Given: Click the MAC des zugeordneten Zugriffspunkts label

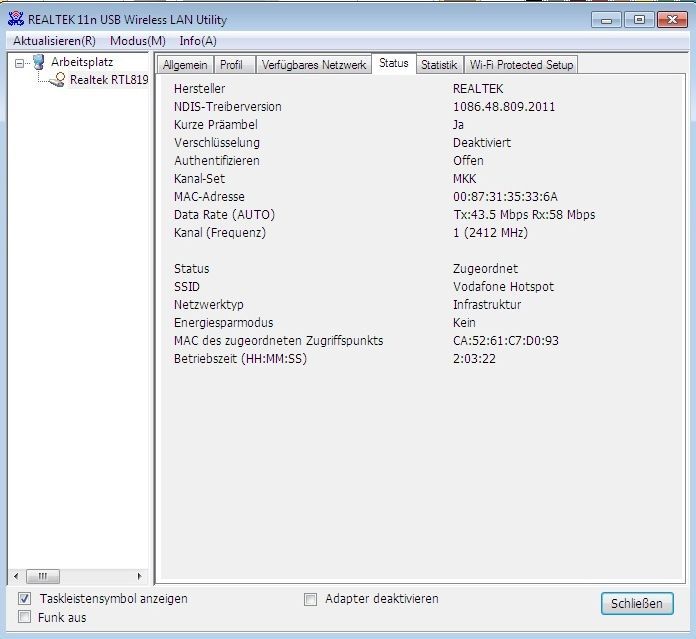Looking at the screenshot, I should tap(278, 341).
